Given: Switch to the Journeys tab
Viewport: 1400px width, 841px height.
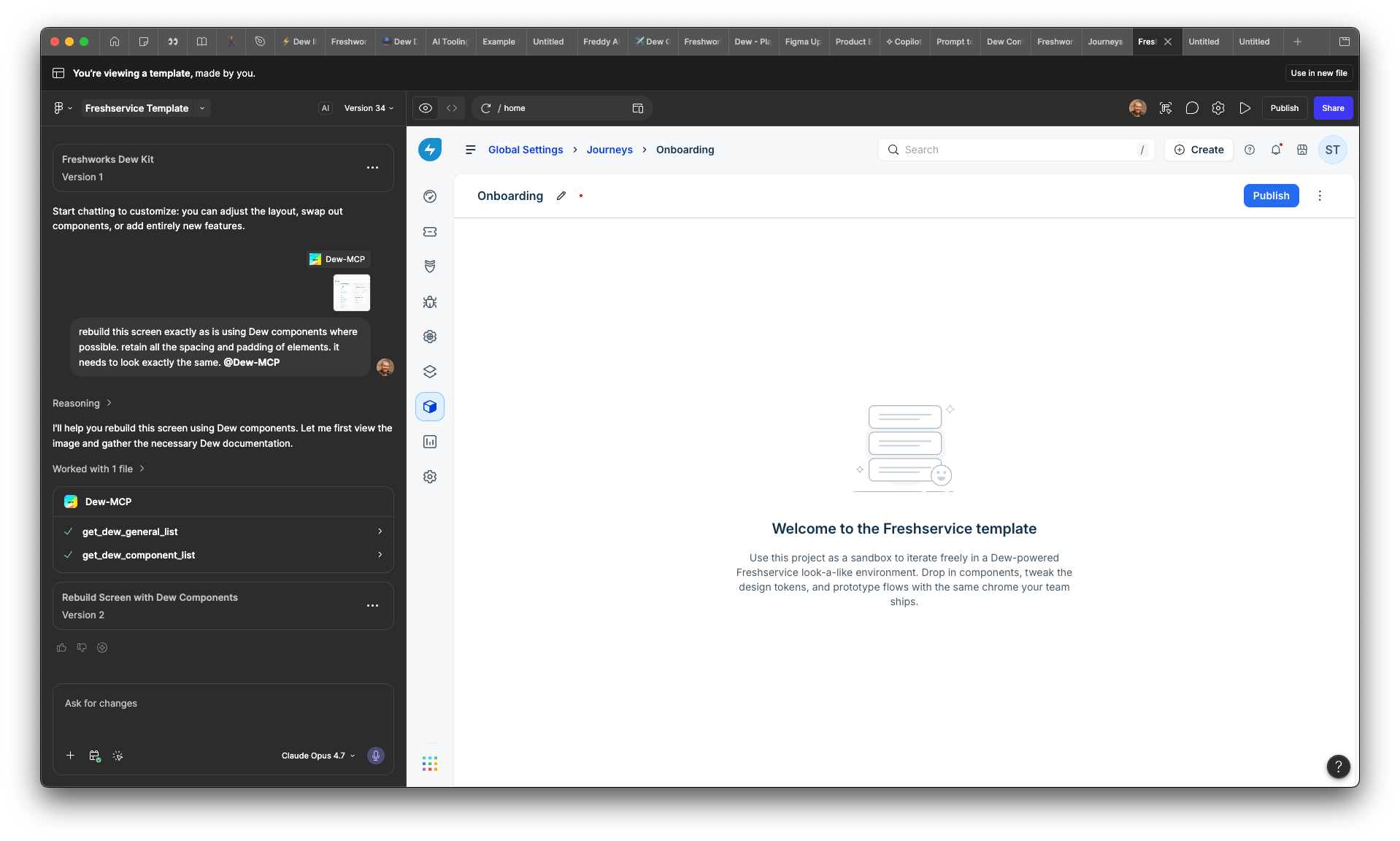Looking at the screenshot, I should click(x=1105, y=42).
